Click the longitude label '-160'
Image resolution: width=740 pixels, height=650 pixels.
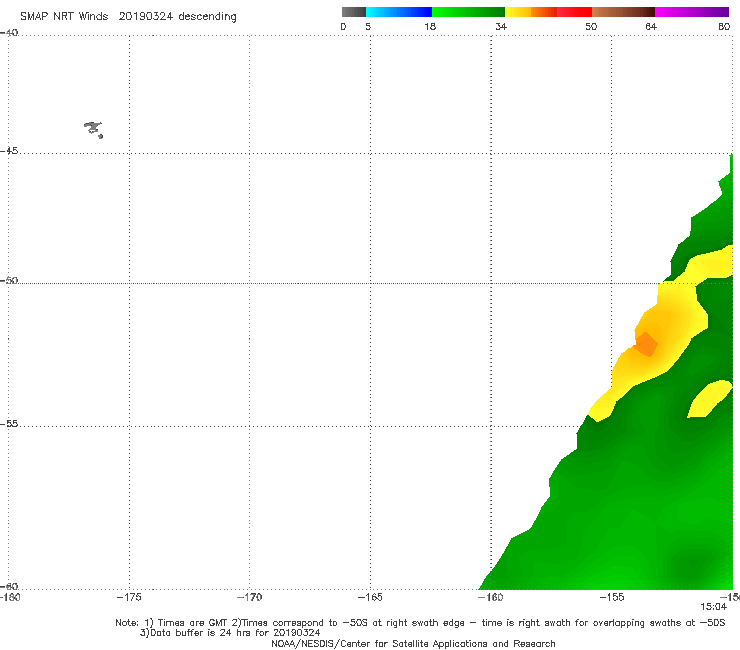491,597
